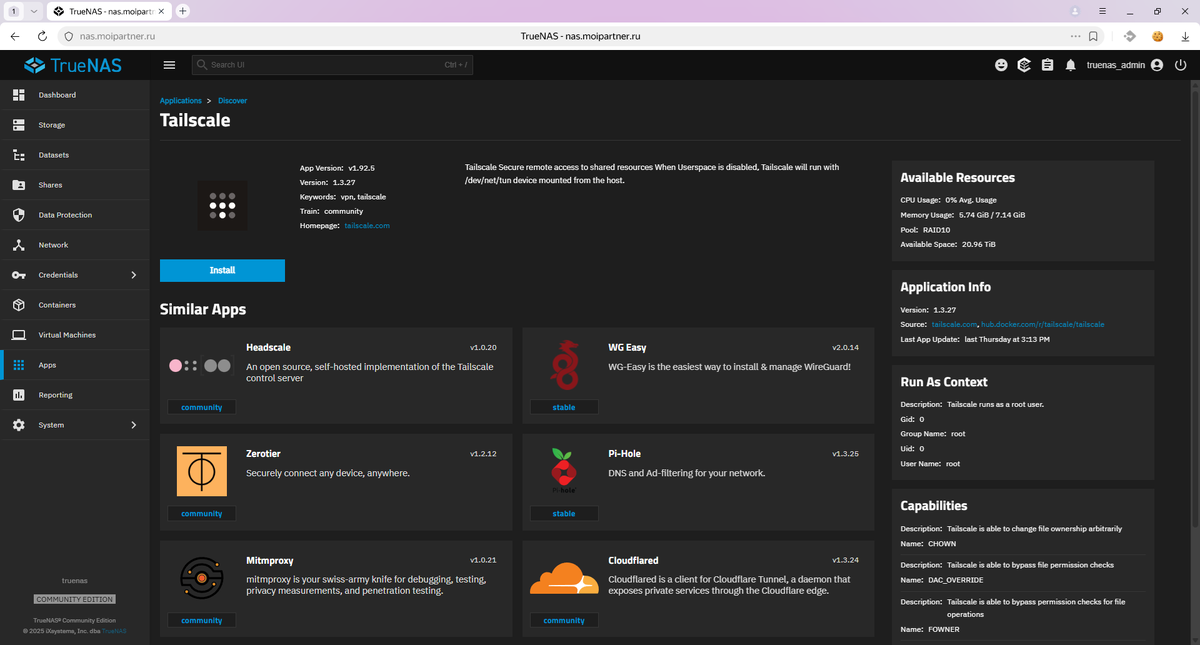Open the jobs clipboard icon
Image resolution: width=1200 pixels, height=645 pixels.
[1047, 65]
